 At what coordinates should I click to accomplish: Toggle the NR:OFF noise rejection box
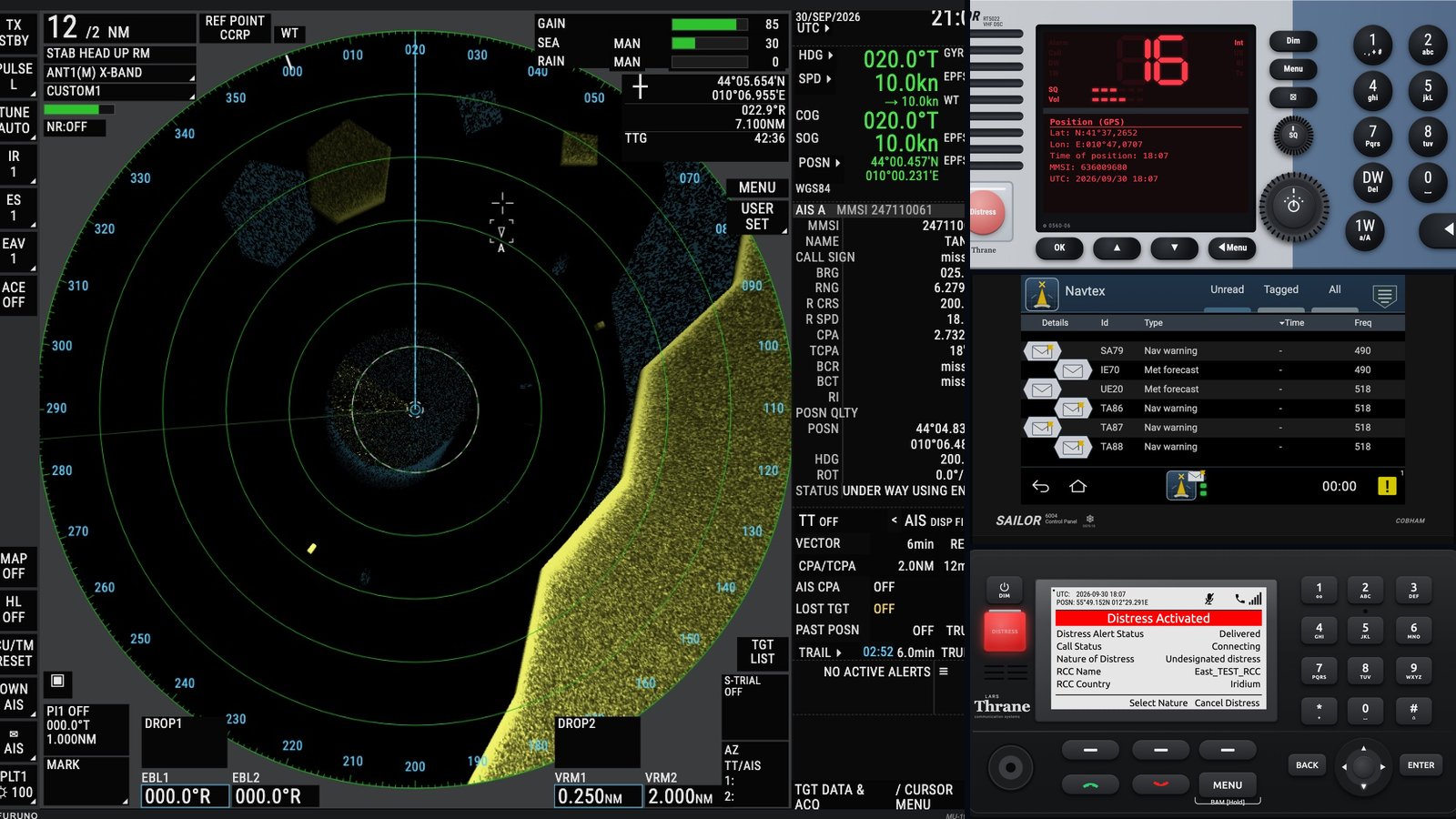[x=75, y=127]
